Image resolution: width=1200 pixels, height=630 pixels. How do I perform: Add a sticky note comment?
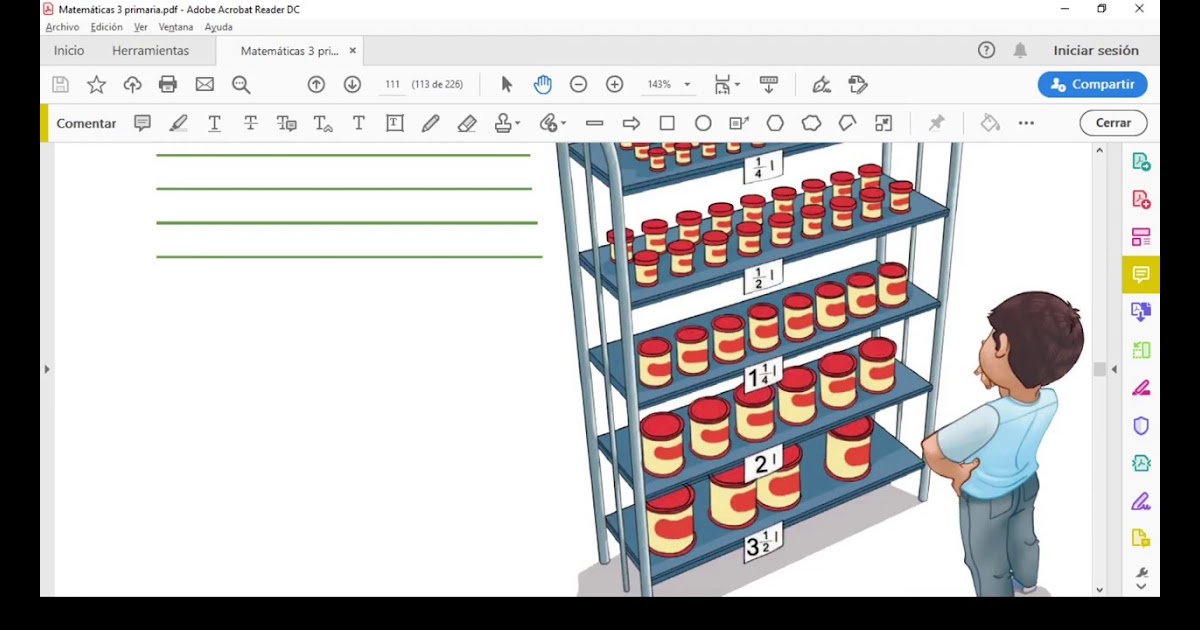tap(142, 123)
